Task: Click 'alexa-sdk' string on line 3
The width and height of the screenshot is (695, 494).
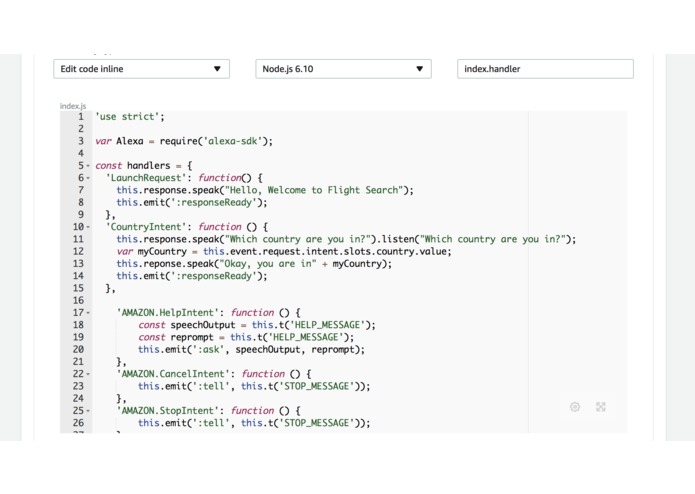Action: pyautogui.click(x=233, y=141)
